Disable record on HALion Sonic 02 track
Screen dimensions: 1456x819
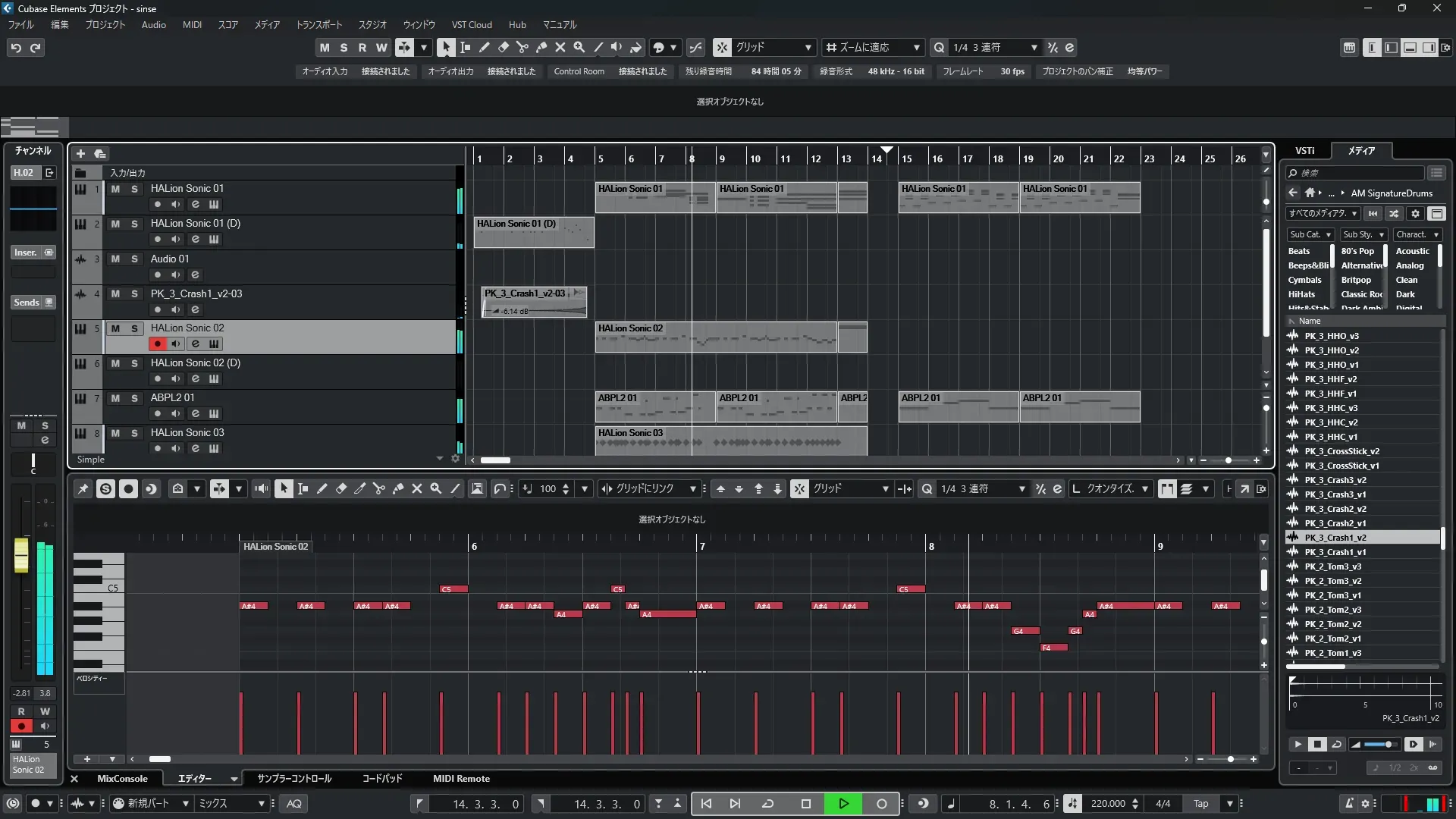[157, 344]
